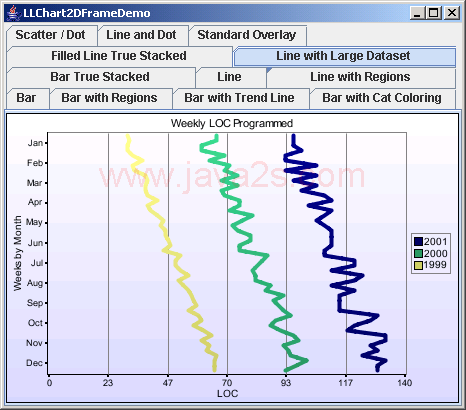Click the 47 value on the LOC axis
This screenshot has width=466, height=410.
[x=168, y=383]
